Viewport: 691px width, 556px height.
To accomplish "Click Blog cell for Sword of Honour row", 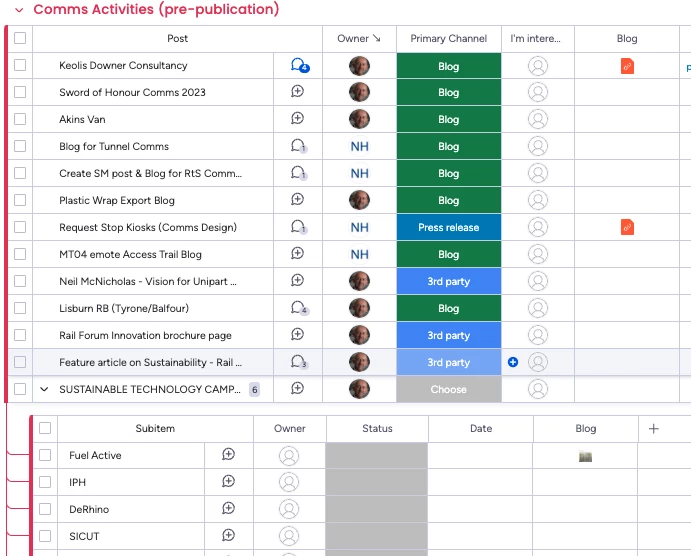I will [627, 93].
